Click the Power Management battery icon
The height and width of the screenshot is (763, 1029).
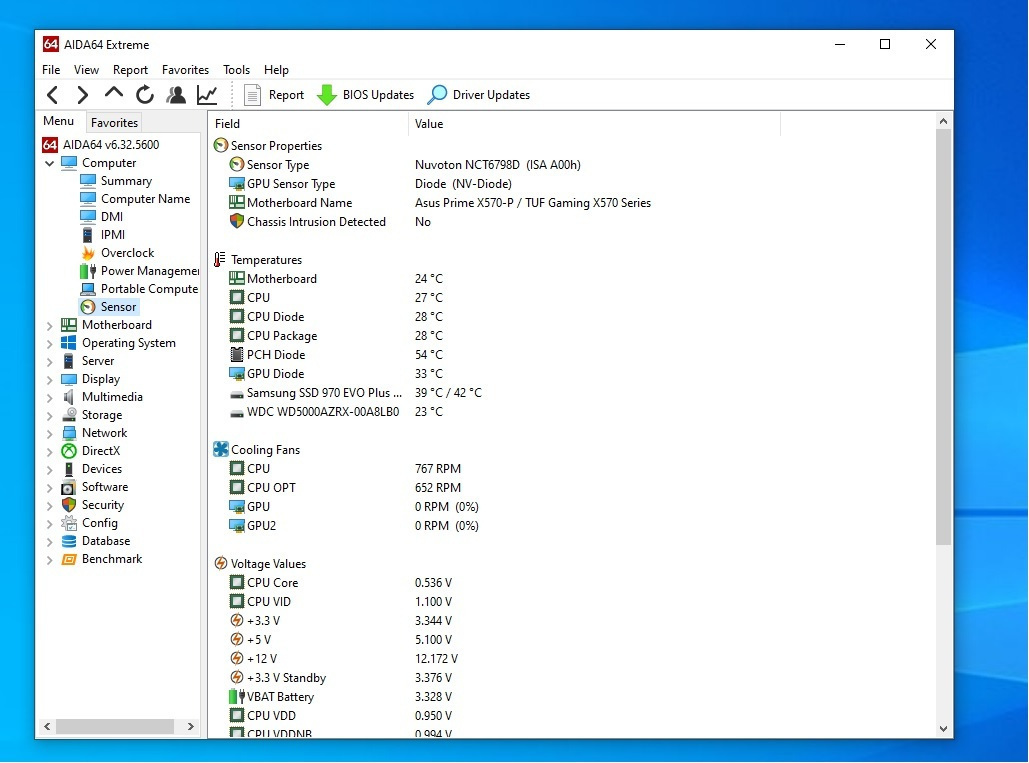[87, 271]
